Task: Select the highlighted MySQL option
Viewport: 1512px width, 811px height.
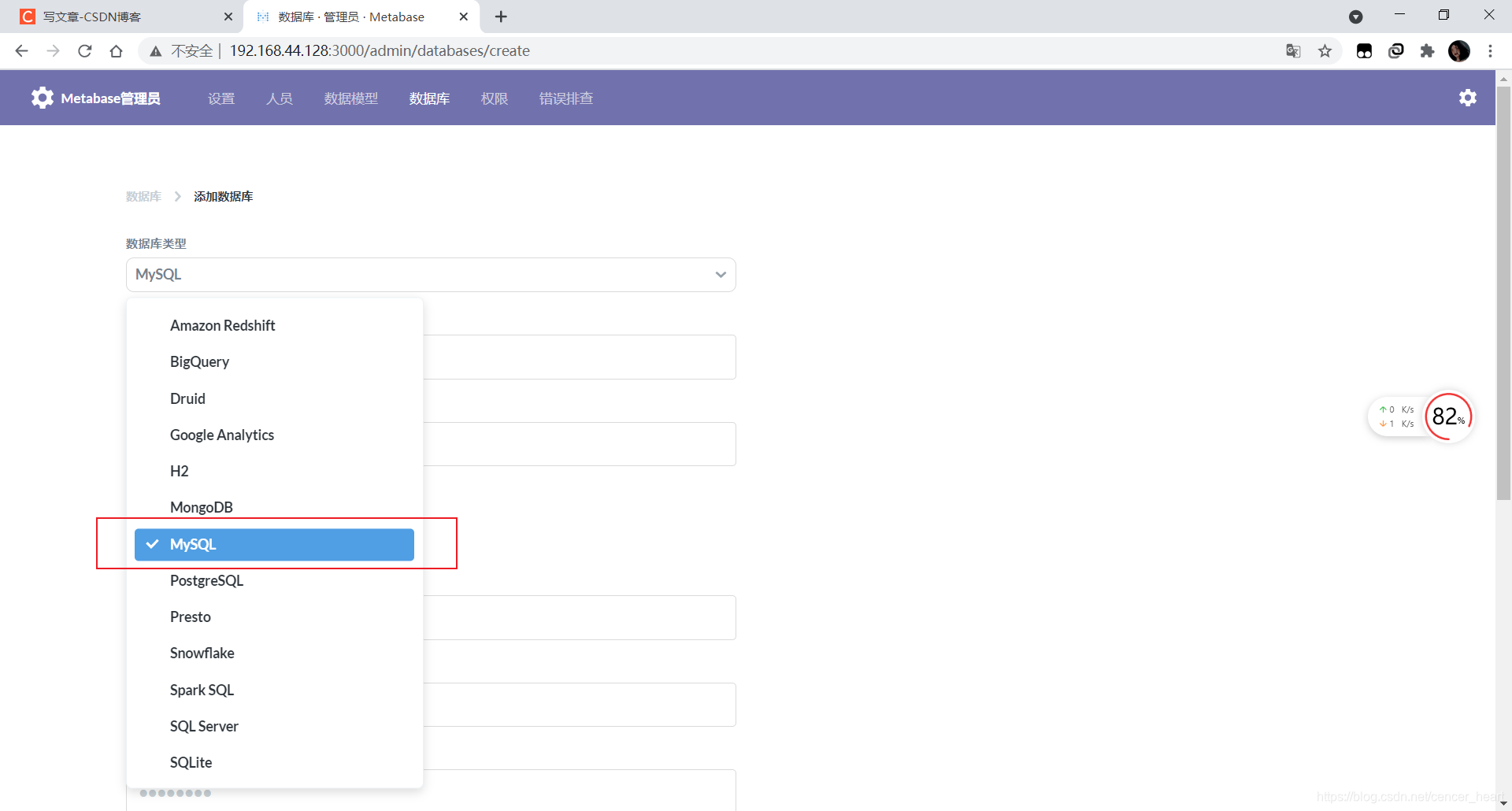Action: [x=274, y=544]
